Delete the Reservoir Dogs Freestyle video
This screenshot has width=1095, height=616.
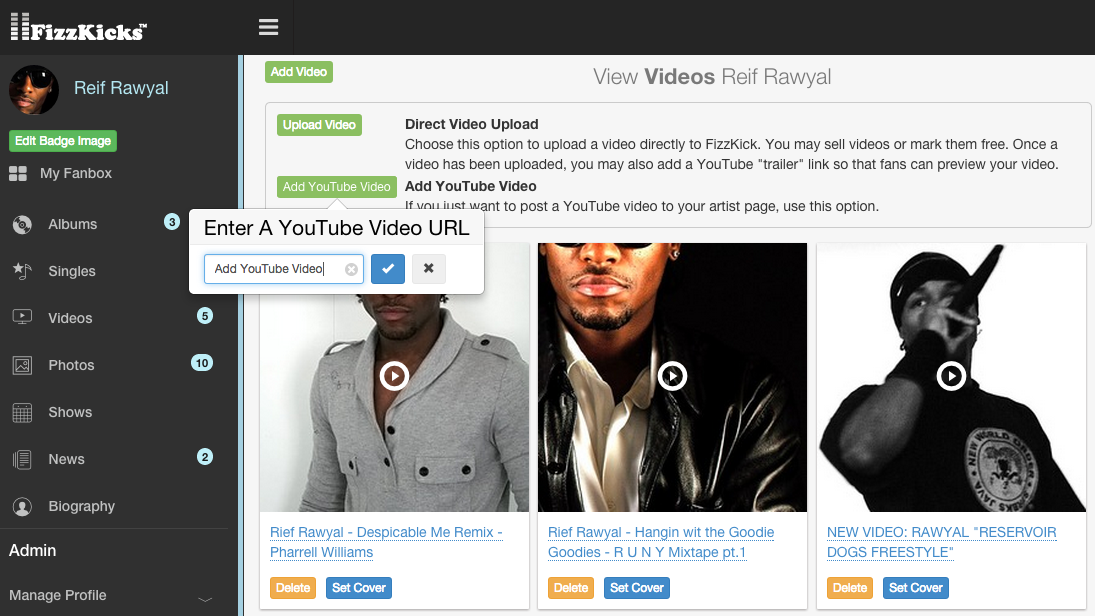850,588
